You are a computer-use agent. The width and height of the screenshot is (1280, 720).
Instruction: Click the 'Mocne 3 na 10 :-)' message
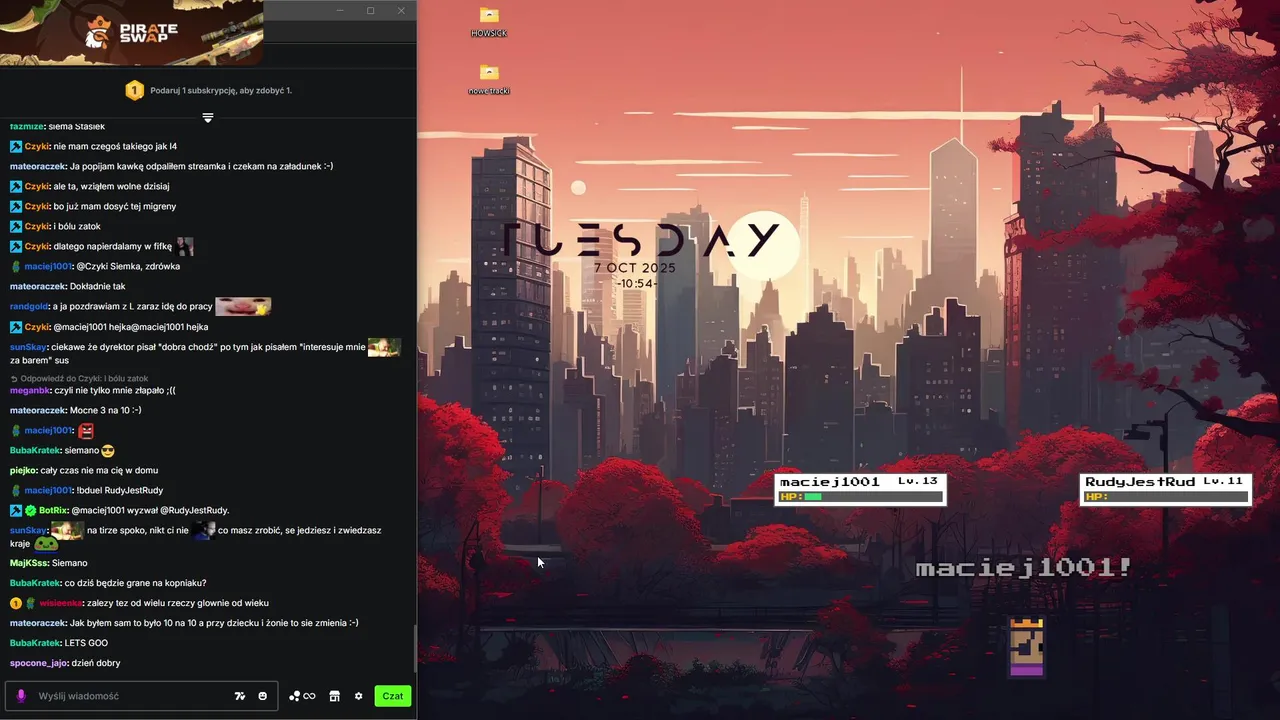tap(106, 411)
